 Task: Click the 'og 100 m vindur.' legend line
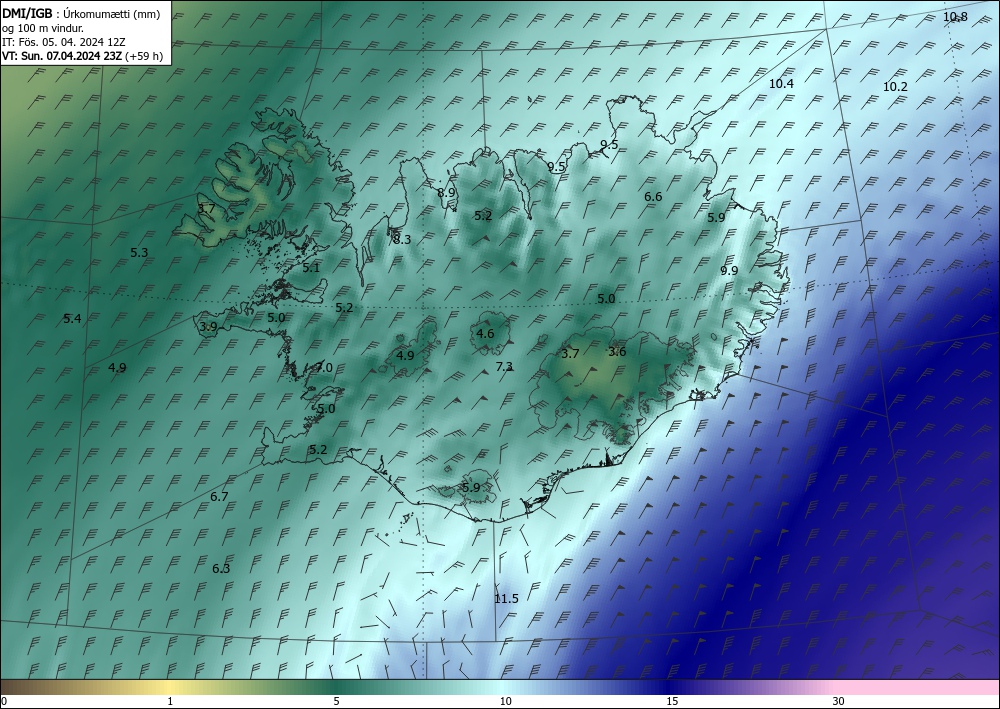tap(43, 28)
